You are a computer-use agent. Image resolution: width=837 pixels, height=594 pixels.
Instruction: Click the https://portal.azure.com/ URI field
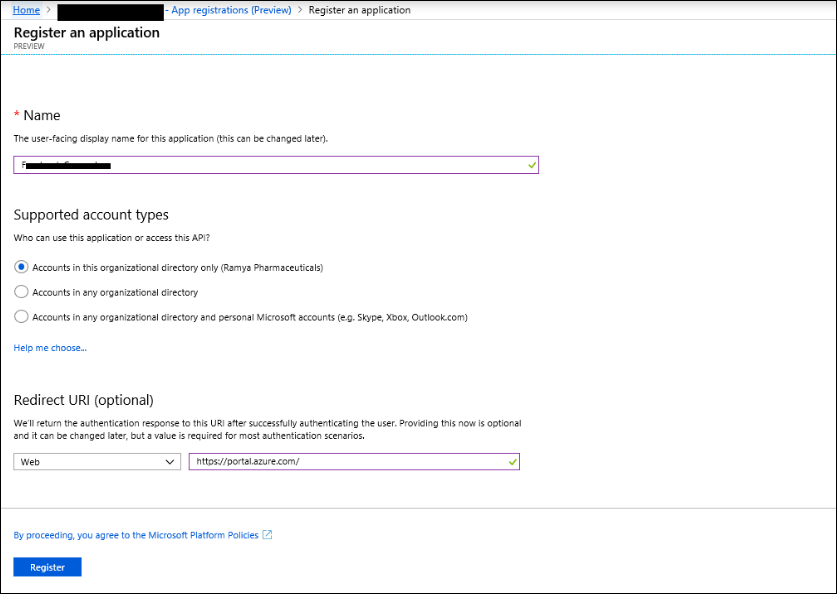[x=350, y=461]
